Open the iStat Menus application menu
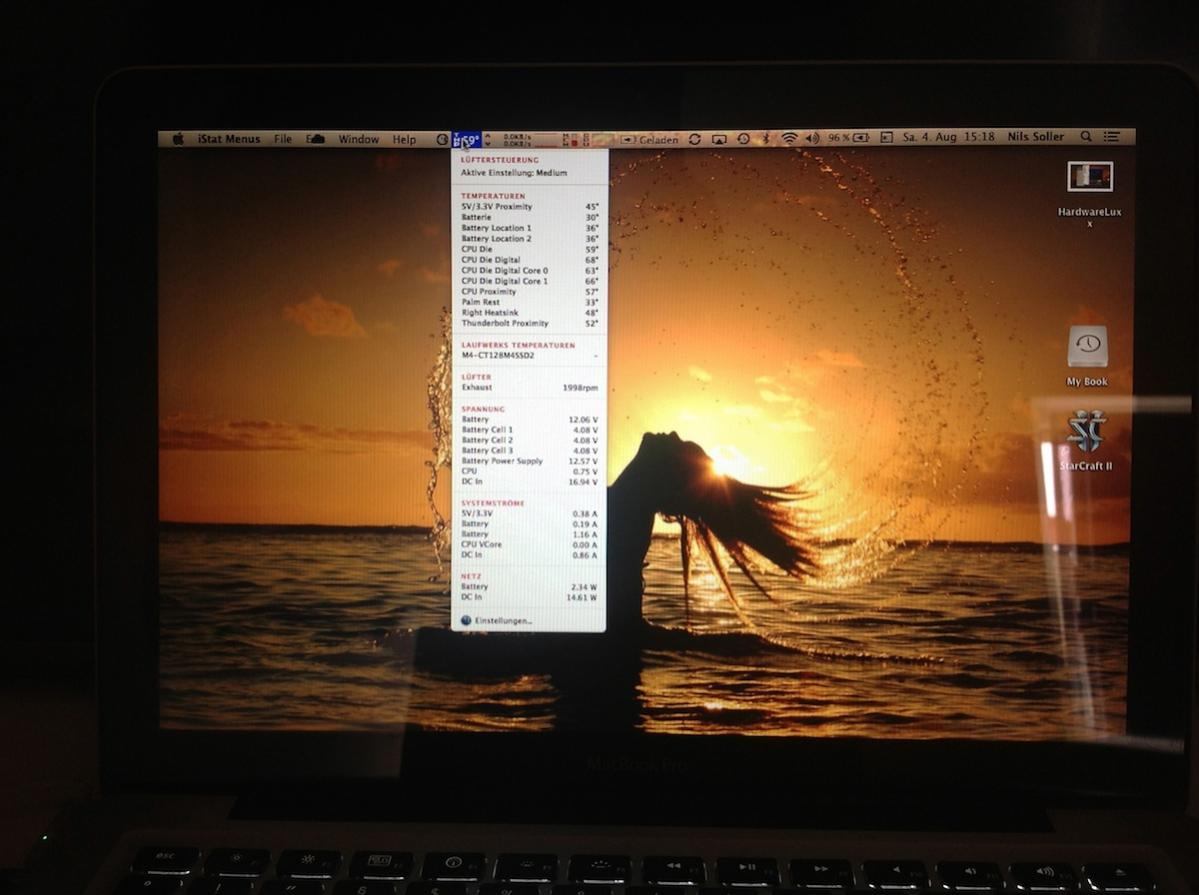The image size is (1199, 895). coord(229,138)
